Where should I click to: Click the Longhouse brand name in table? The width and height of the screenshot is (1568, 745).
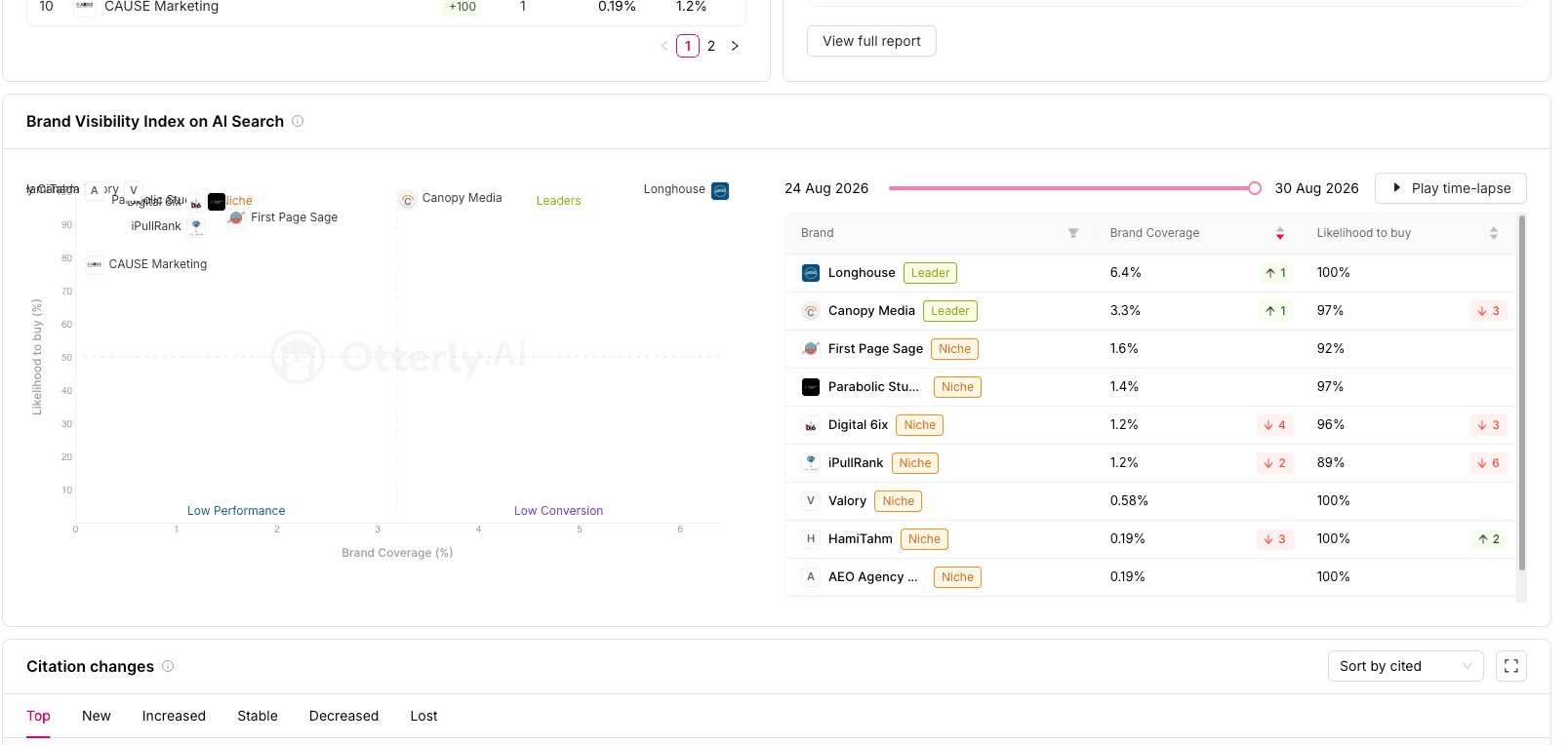click(x=862, y=273)
